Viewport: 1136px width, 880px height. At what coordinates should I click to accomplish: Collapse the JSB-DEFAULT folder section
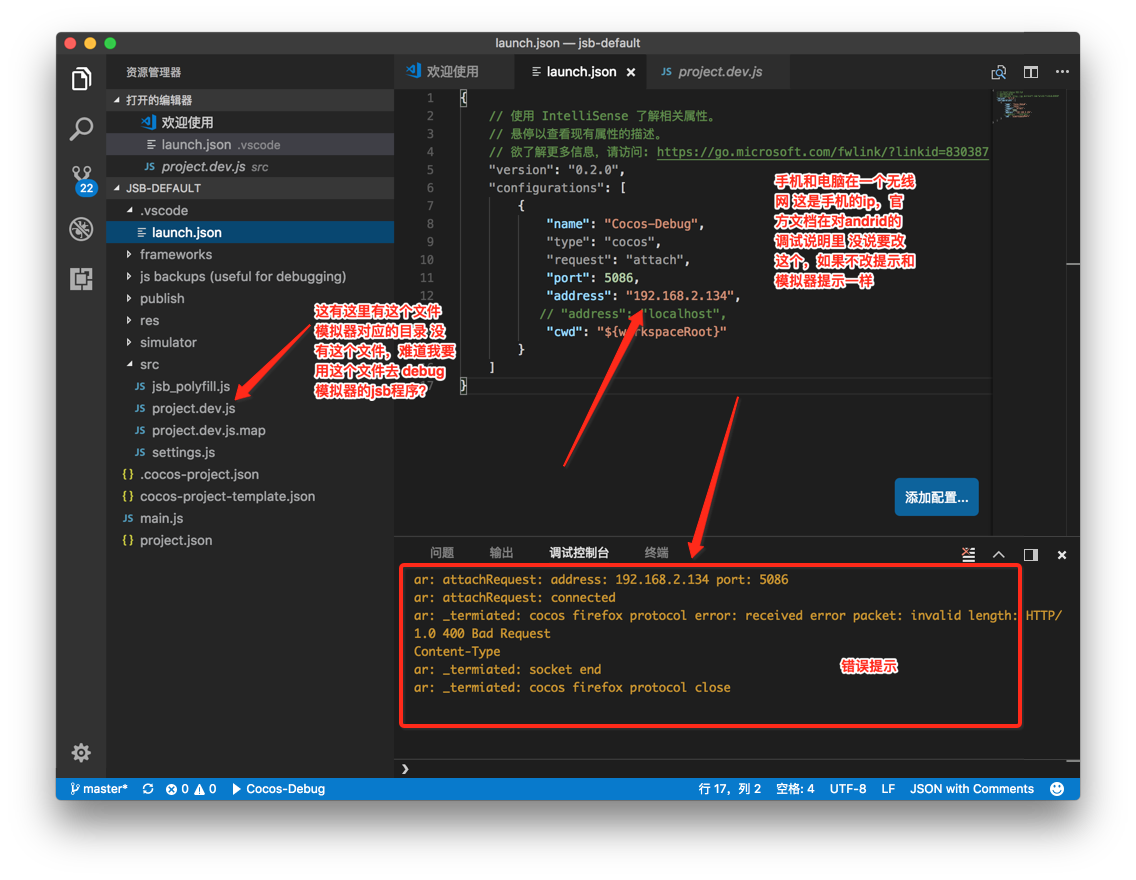coord(117,188)
